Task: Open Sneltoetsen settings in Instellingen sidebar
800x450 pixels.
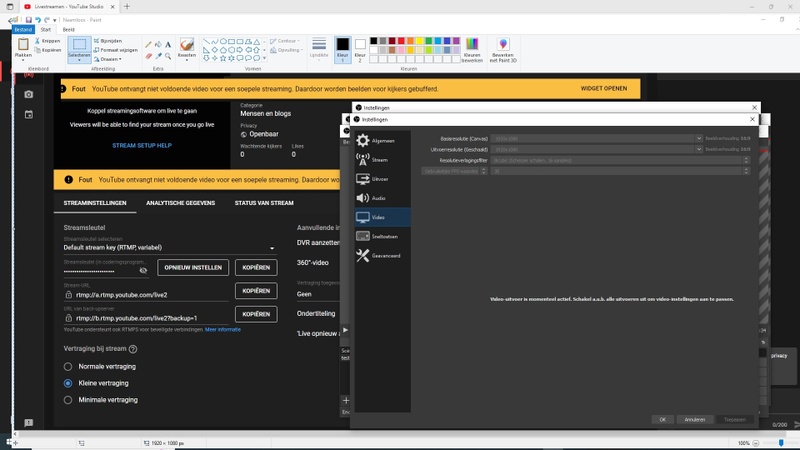Action: [383, 236]
